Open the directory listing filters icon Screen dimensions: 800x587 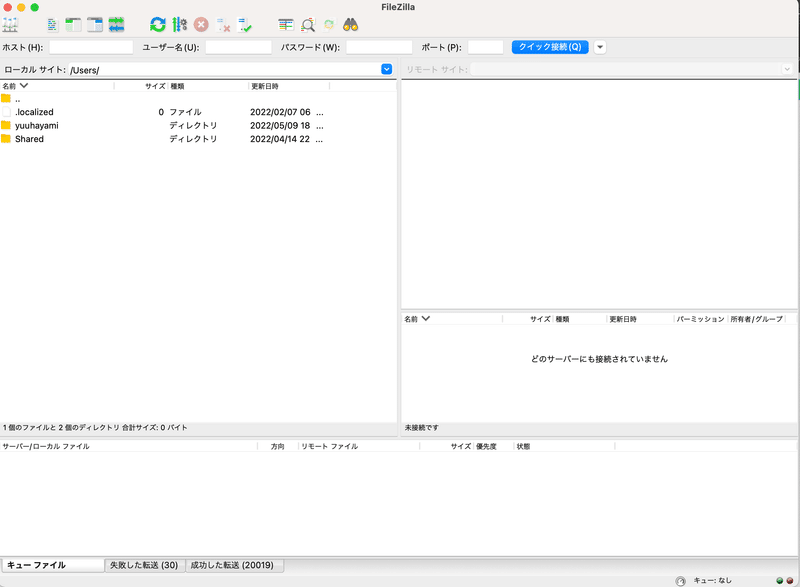click(x=286, y=24)
